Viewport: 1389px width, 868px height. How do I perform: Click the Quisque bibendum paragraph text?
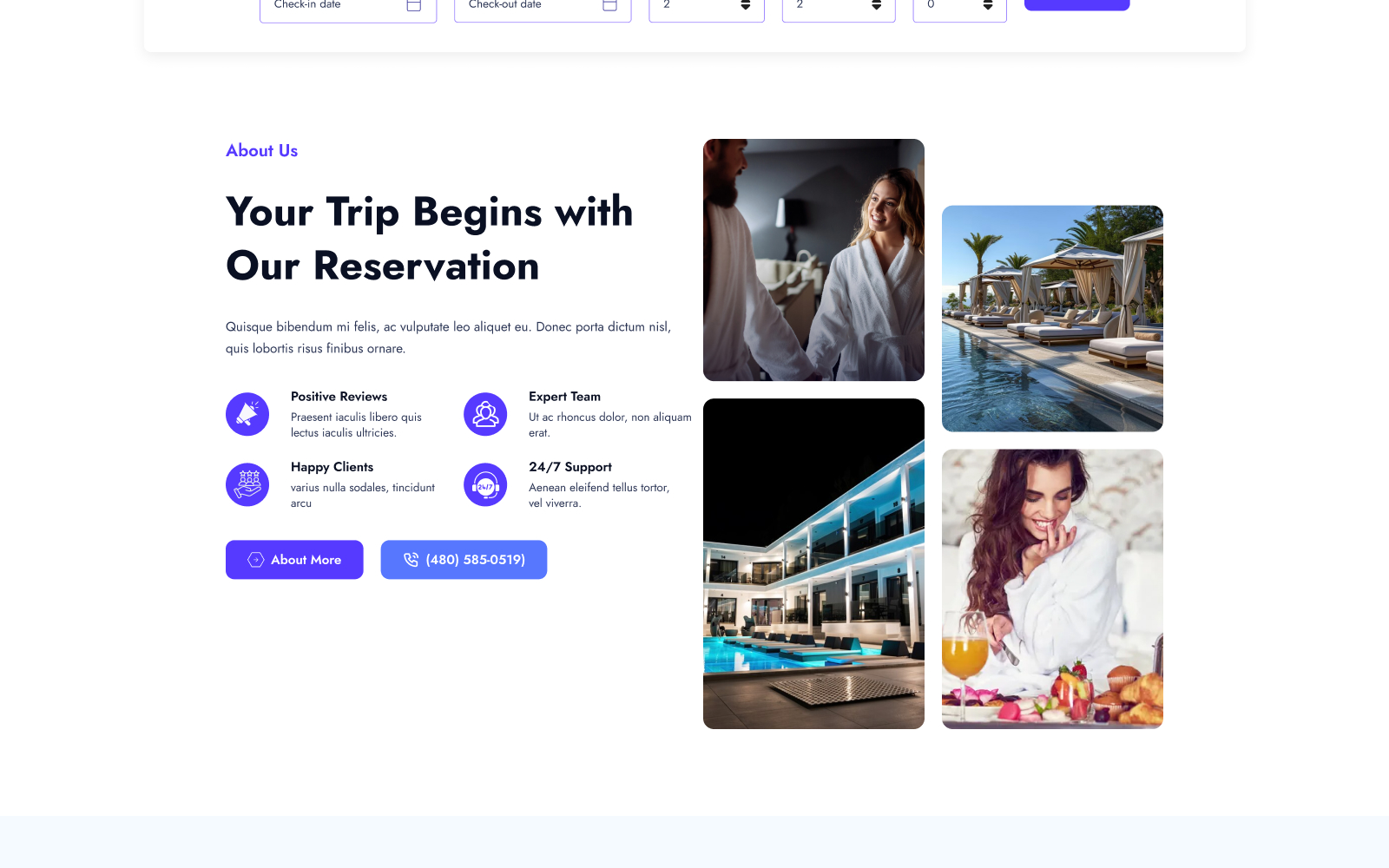448,338
